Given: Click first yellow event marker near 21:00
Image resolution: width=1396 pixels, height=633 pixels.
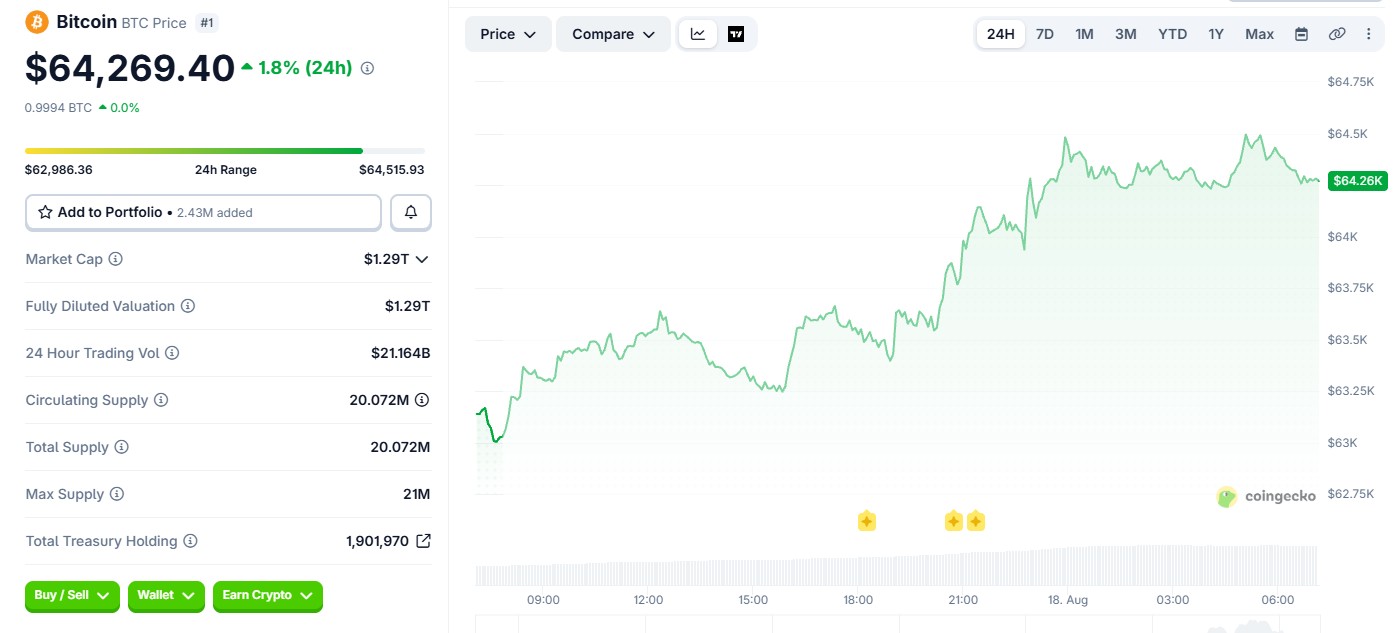Looking at the screenshot, I should 954,521.
